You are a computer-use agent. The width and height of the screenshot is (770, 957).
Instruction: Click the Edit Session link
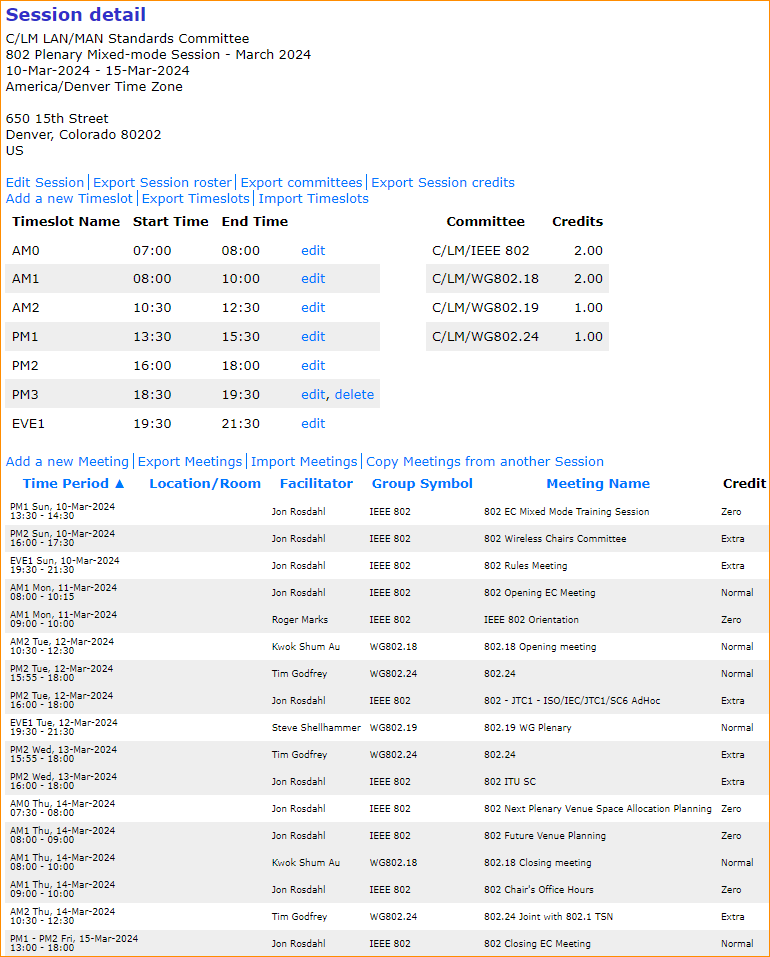pyautogui.click(x=45, y=182)
